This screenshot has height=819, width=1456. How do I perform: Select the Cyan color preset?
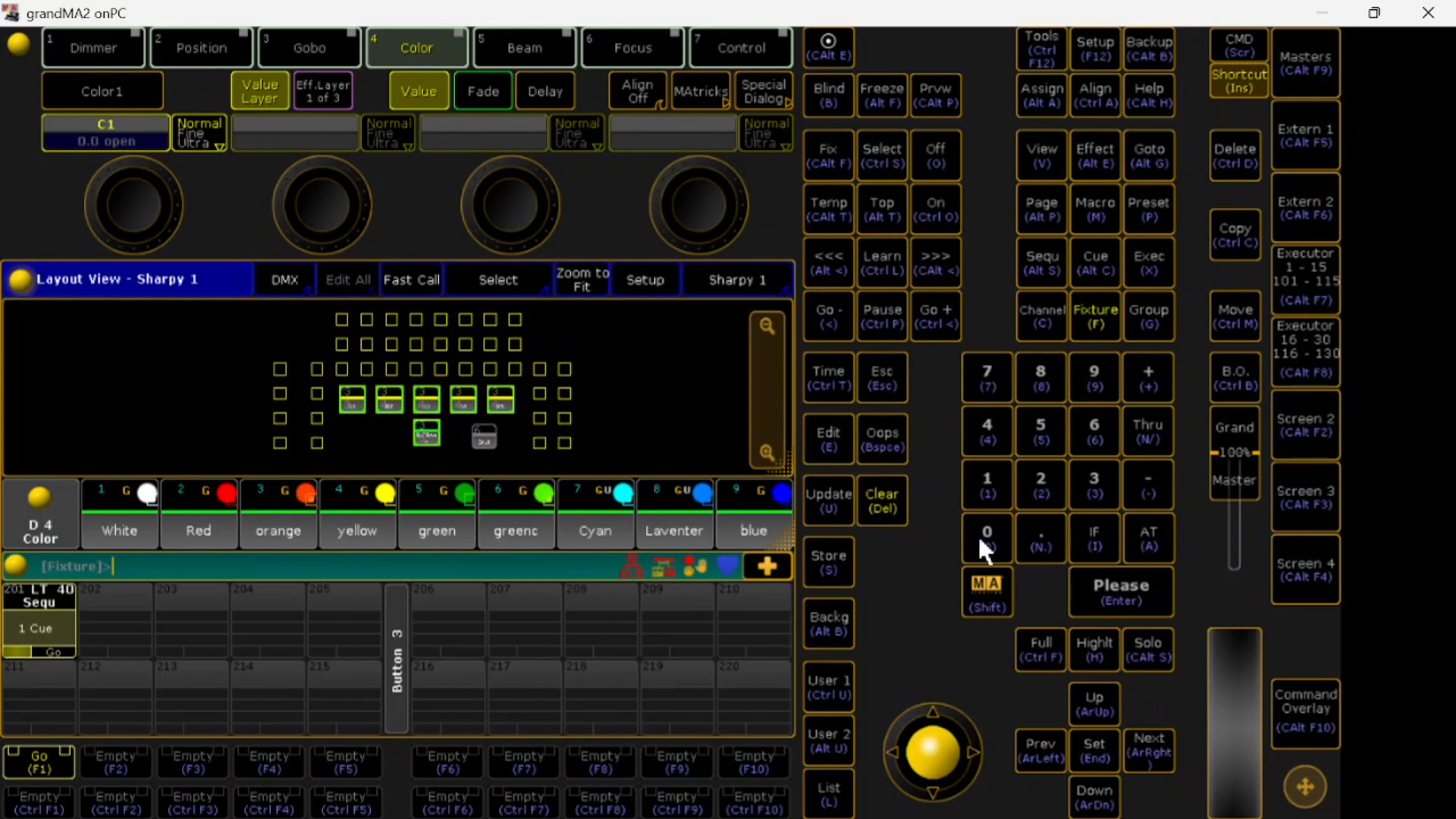595,513
